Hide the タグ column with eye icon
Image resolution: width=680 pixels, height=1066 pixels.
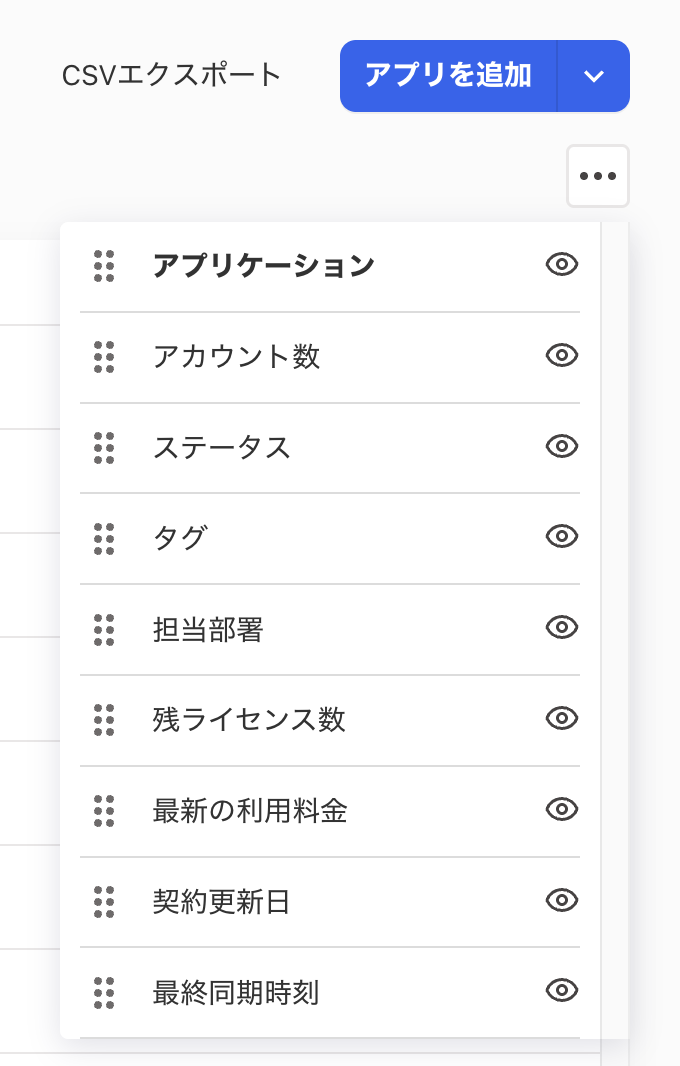562,537
